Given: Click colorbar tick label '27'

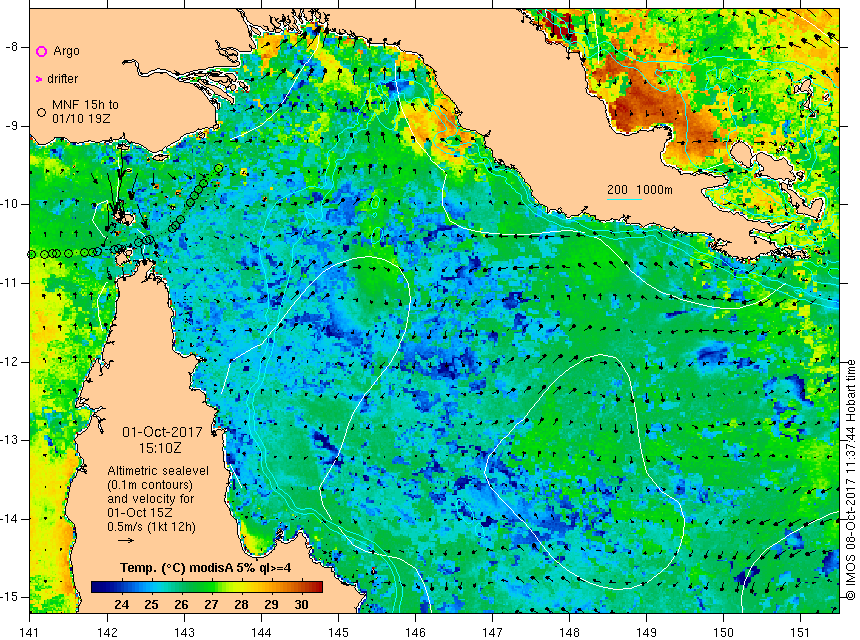Looking at the screenshot, I should (211, 604).
